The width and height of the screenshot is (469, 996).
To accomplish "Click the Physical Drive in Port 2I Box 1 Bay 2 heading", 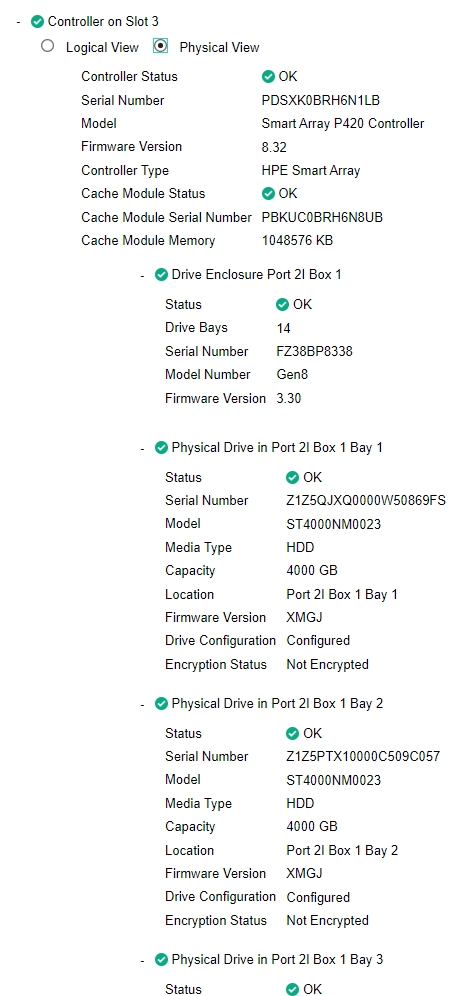I will (x=277, y=704).
